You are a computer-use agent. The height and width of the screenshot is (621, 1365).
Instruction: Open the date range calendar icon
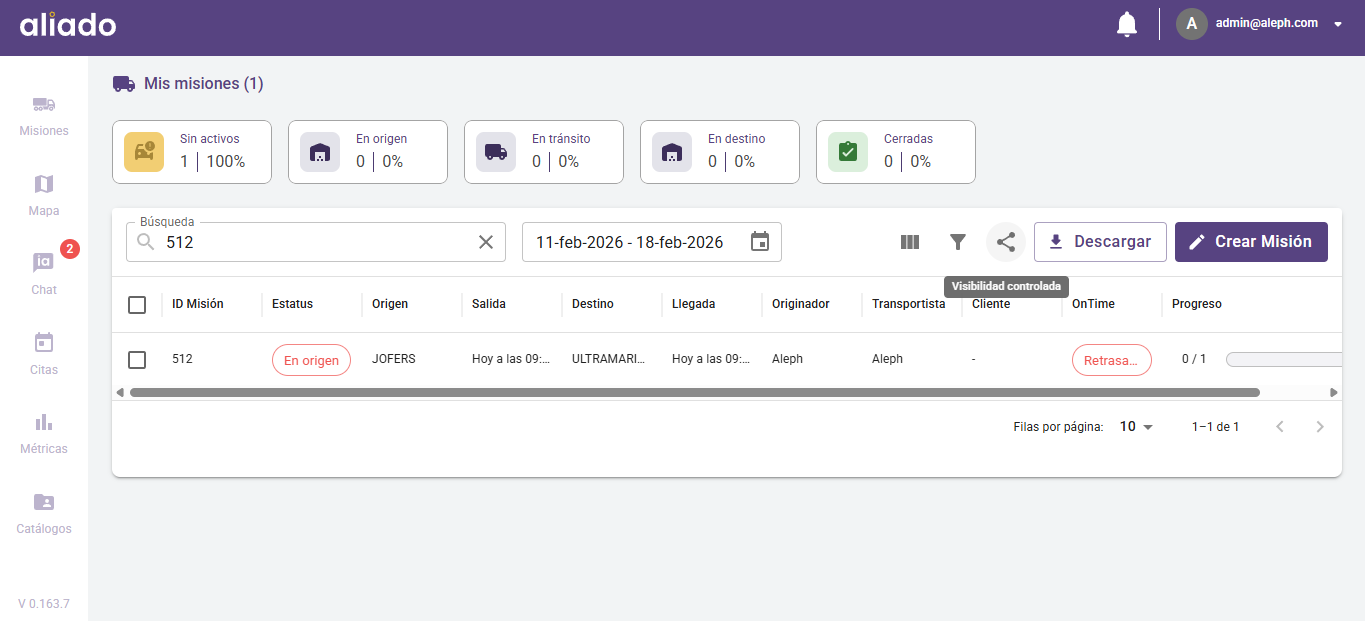click(x=760, y=242)
